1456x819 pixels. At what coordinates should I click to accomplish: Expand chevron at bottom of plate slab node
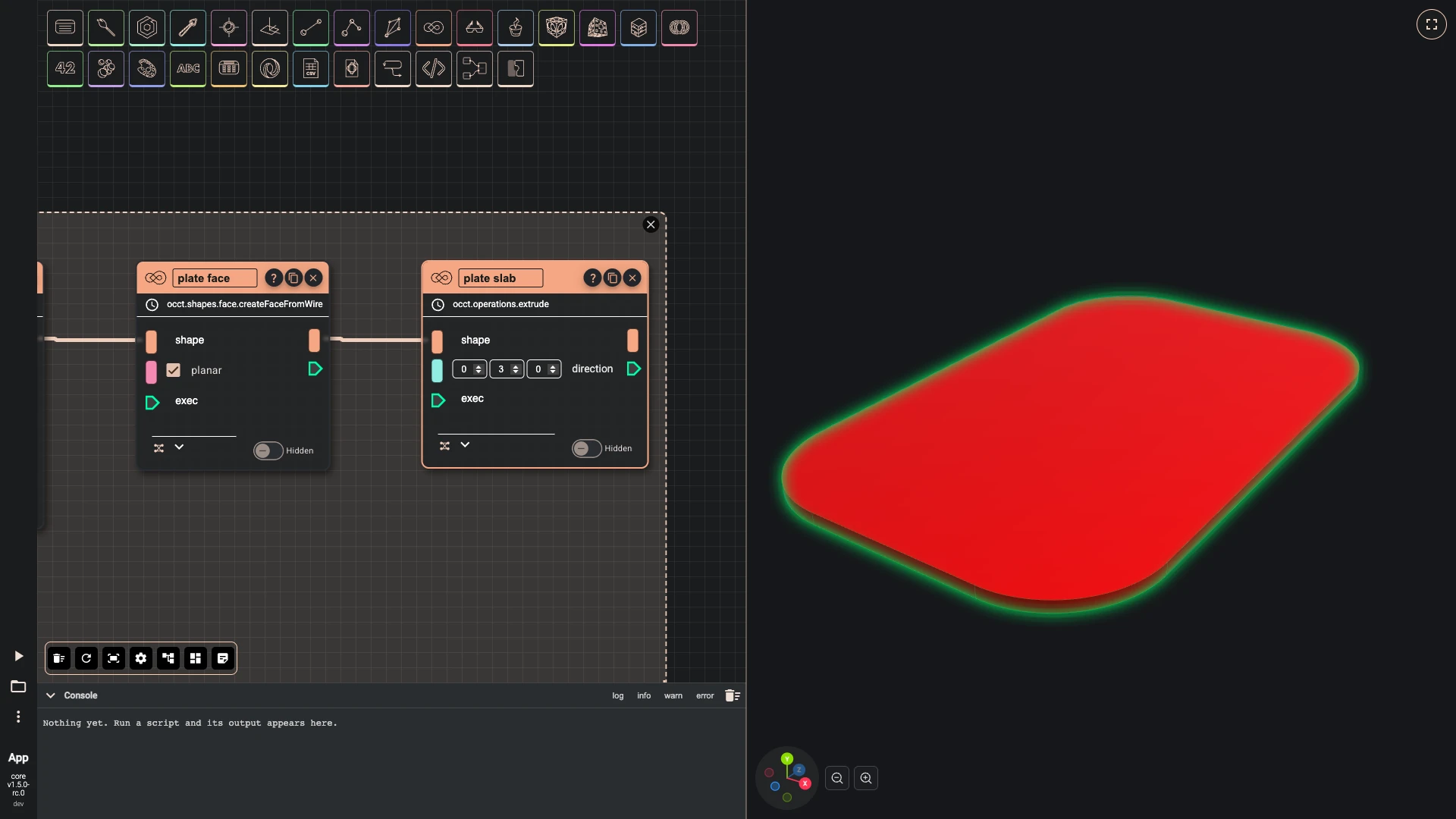[465, 445]
